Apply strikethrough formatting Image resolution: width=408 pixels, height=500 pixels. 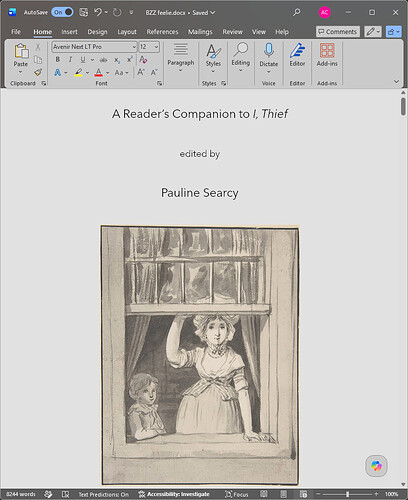(x=103, y=60)
